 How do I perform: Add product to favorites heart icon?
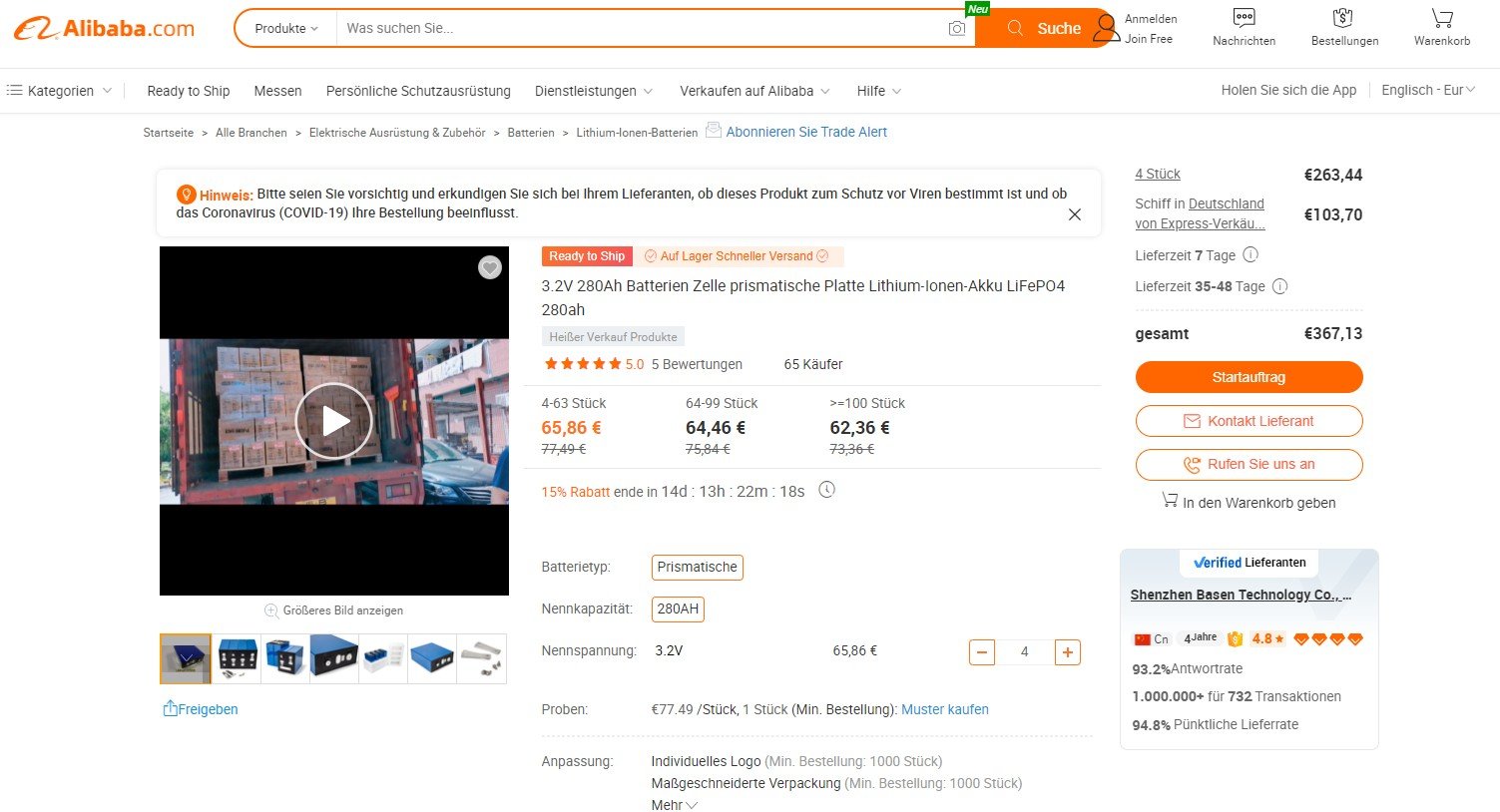point(489,267)
